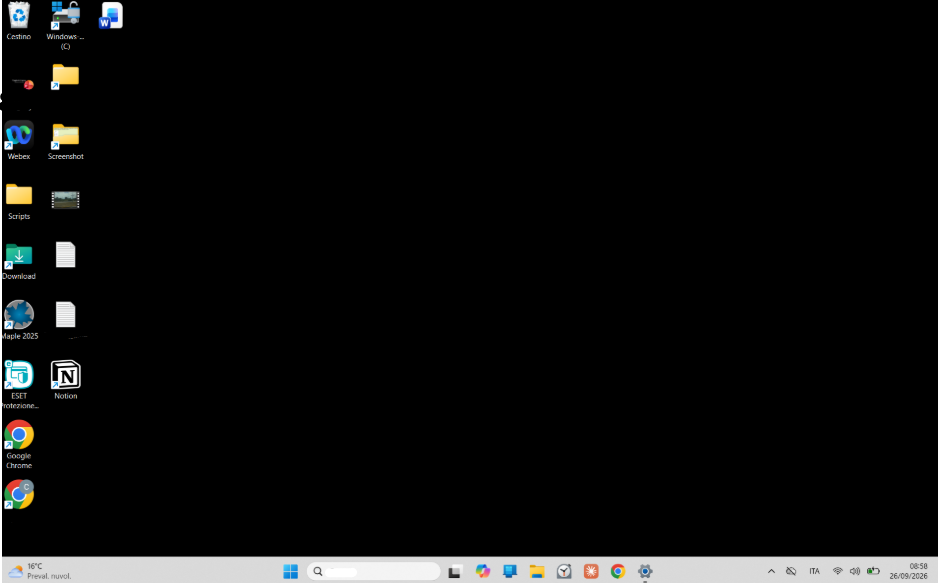Expand the hidden tray icons chevron

[x=771, y=572]
